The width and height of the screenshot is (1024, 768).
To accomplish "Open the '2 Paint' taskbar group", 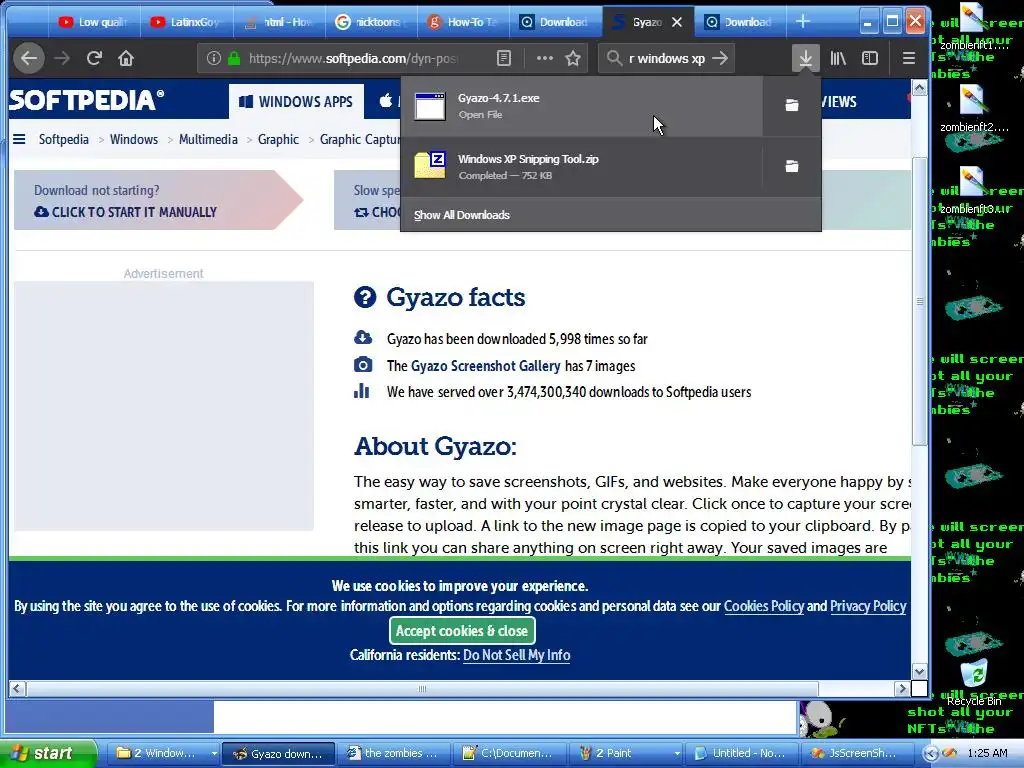I will pyautogui.click(x=627, y=753).
